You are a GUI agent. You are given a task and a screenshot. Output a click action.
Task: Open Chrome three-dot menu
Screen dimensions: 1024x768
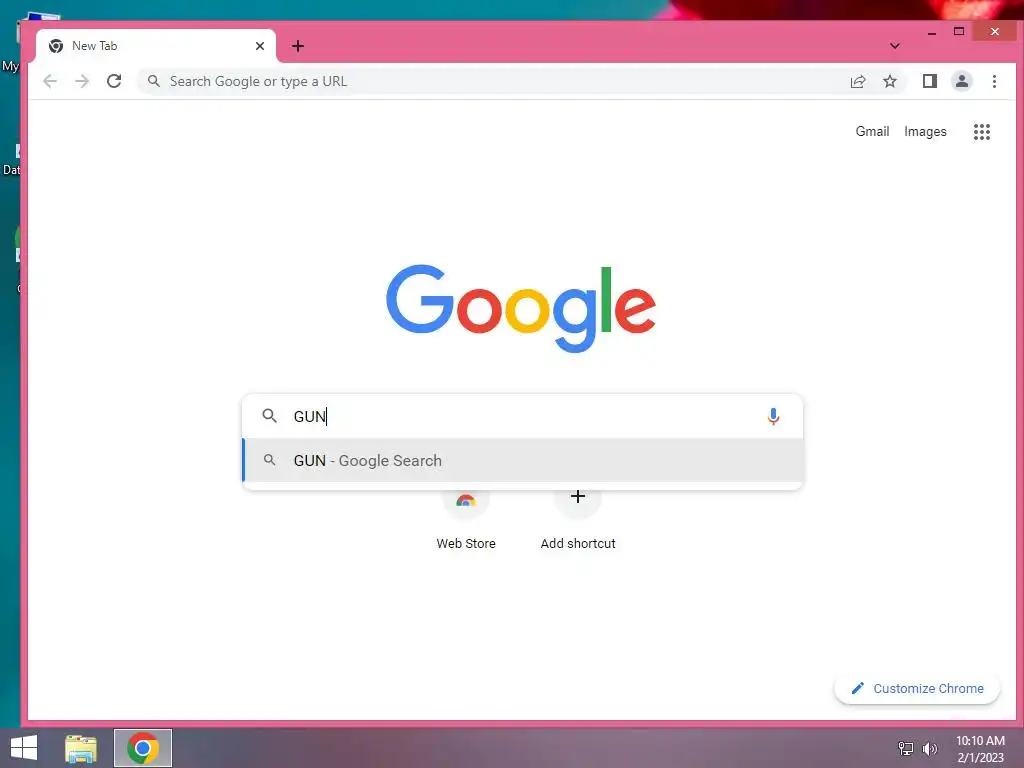pyautogui.click(x=994, y=81)
